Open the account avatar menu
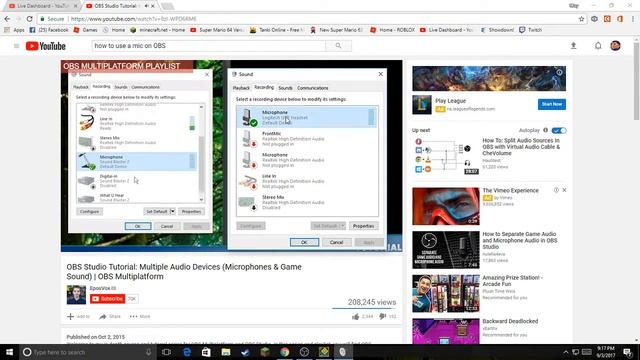Viewport: 640px width, 360px height. [616, 46]
